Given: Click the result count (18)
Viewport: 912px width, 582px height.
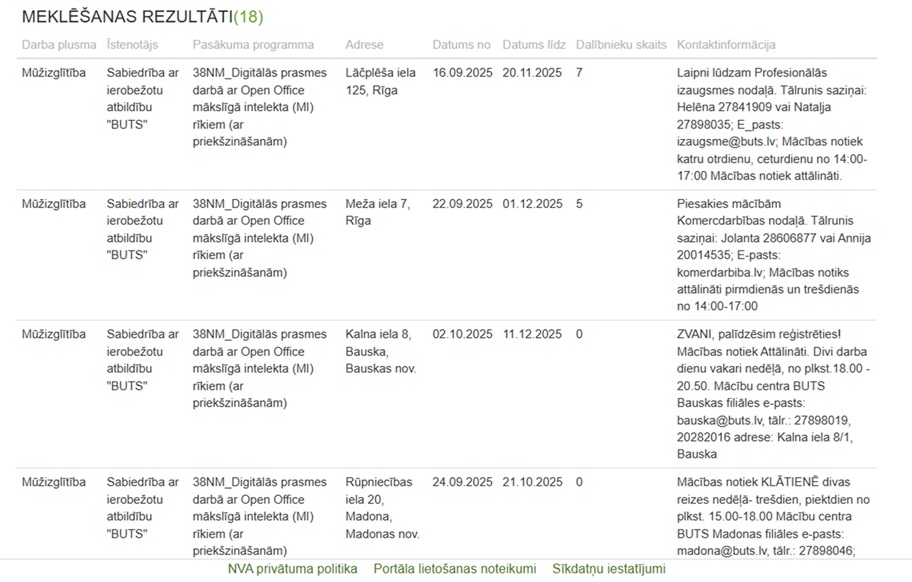Looking at the screenshot, I should click(x=248, y=17).
